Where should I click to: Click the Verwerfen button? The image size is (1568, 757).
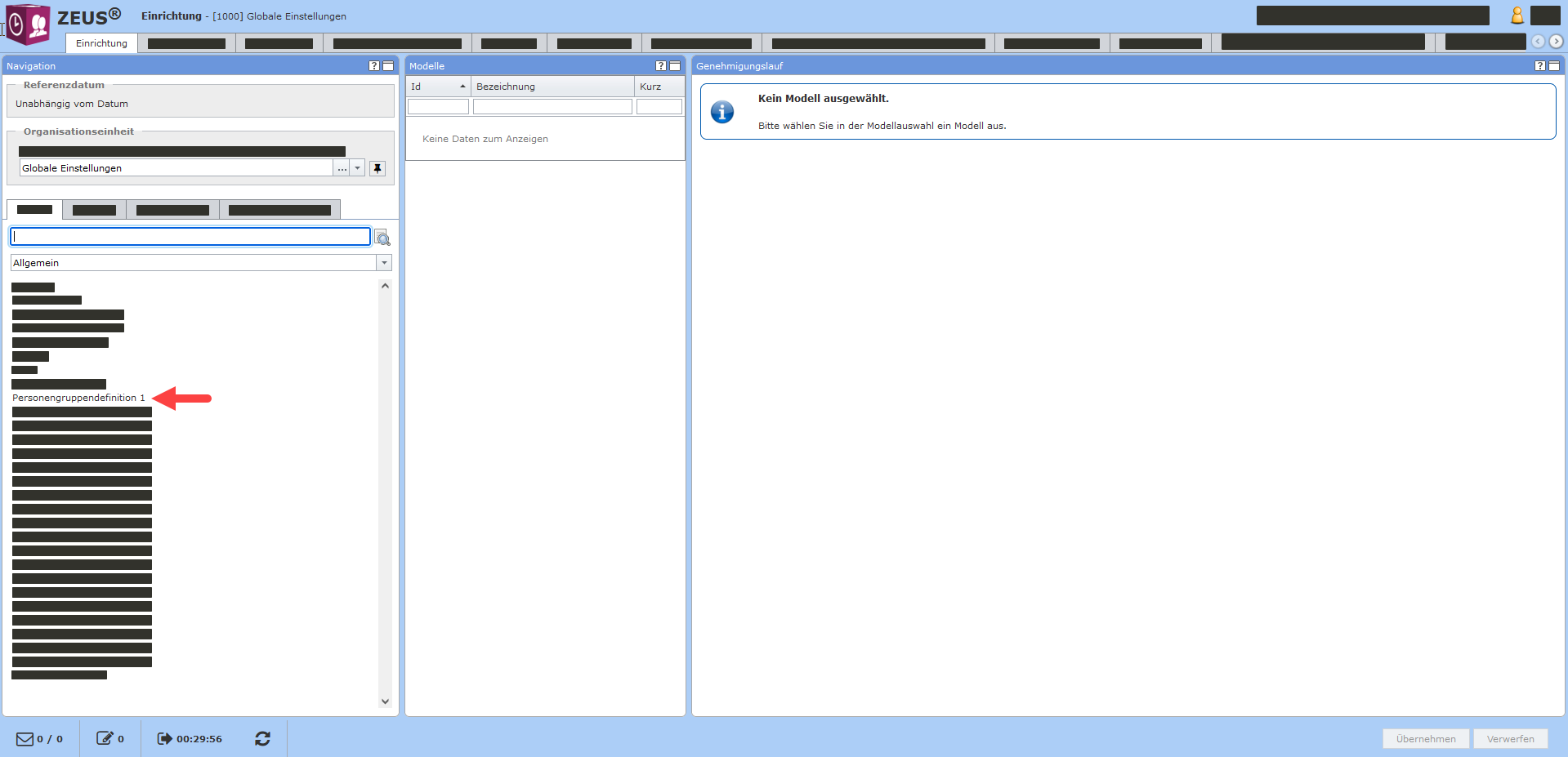[1510, 739]
